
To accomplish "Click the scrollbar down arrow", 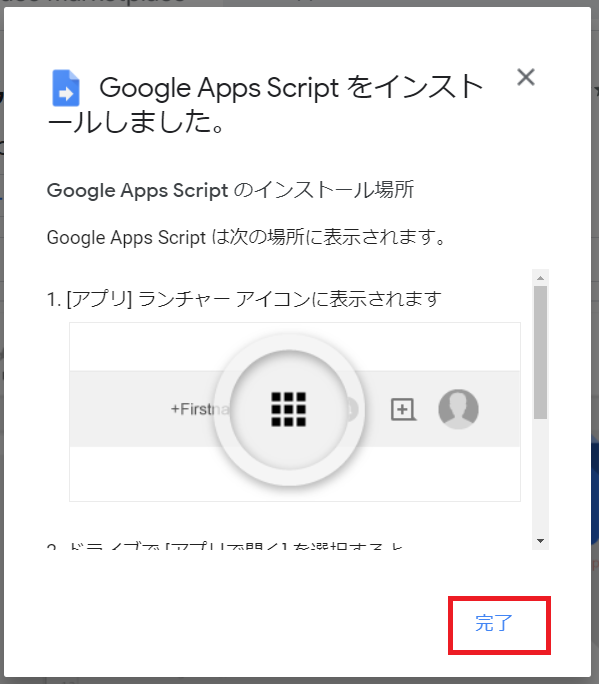I will pyautogui.click(x=541, y=541).
